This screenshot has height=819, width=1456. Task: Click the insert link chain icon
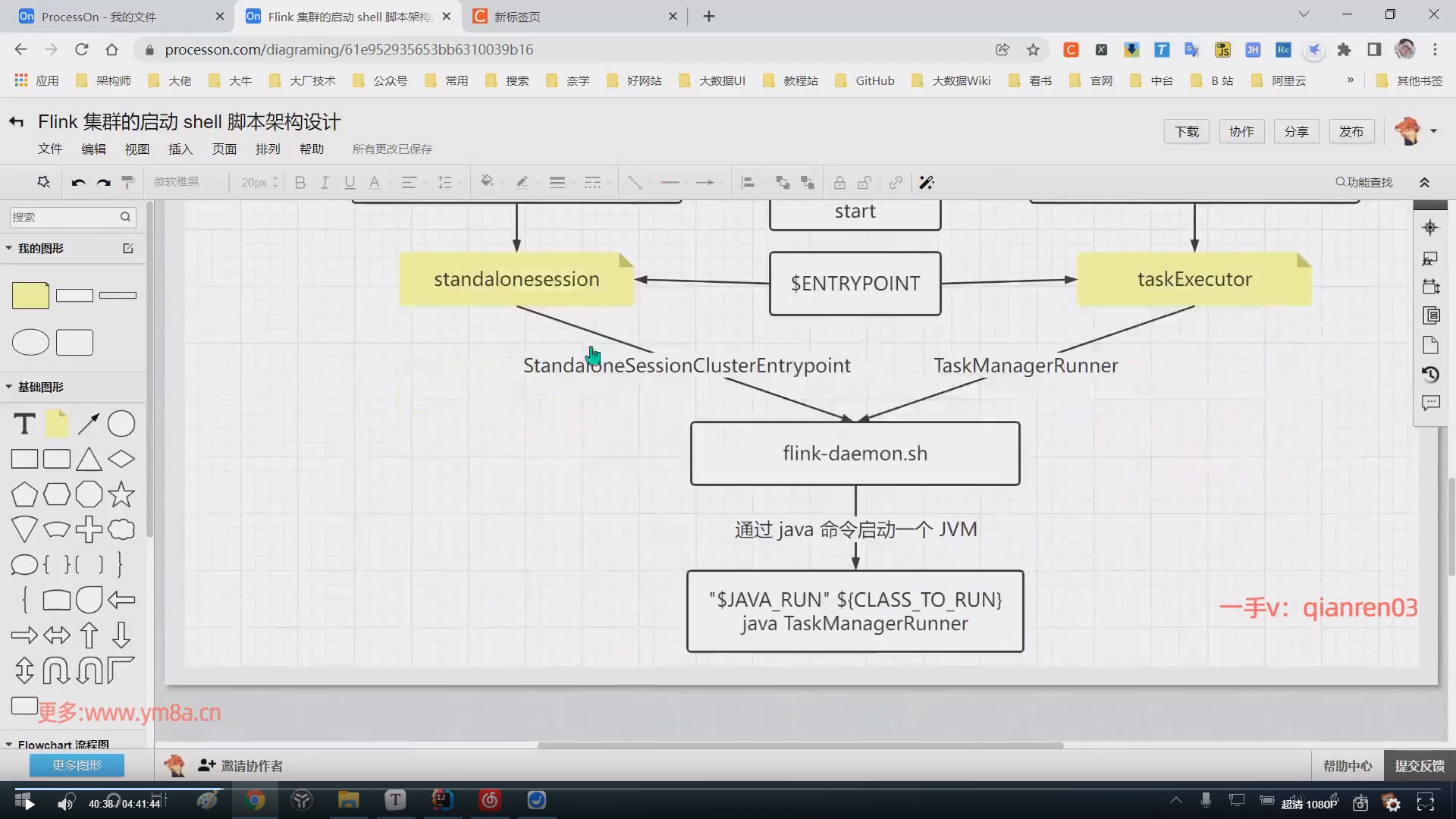pos(896,183)
